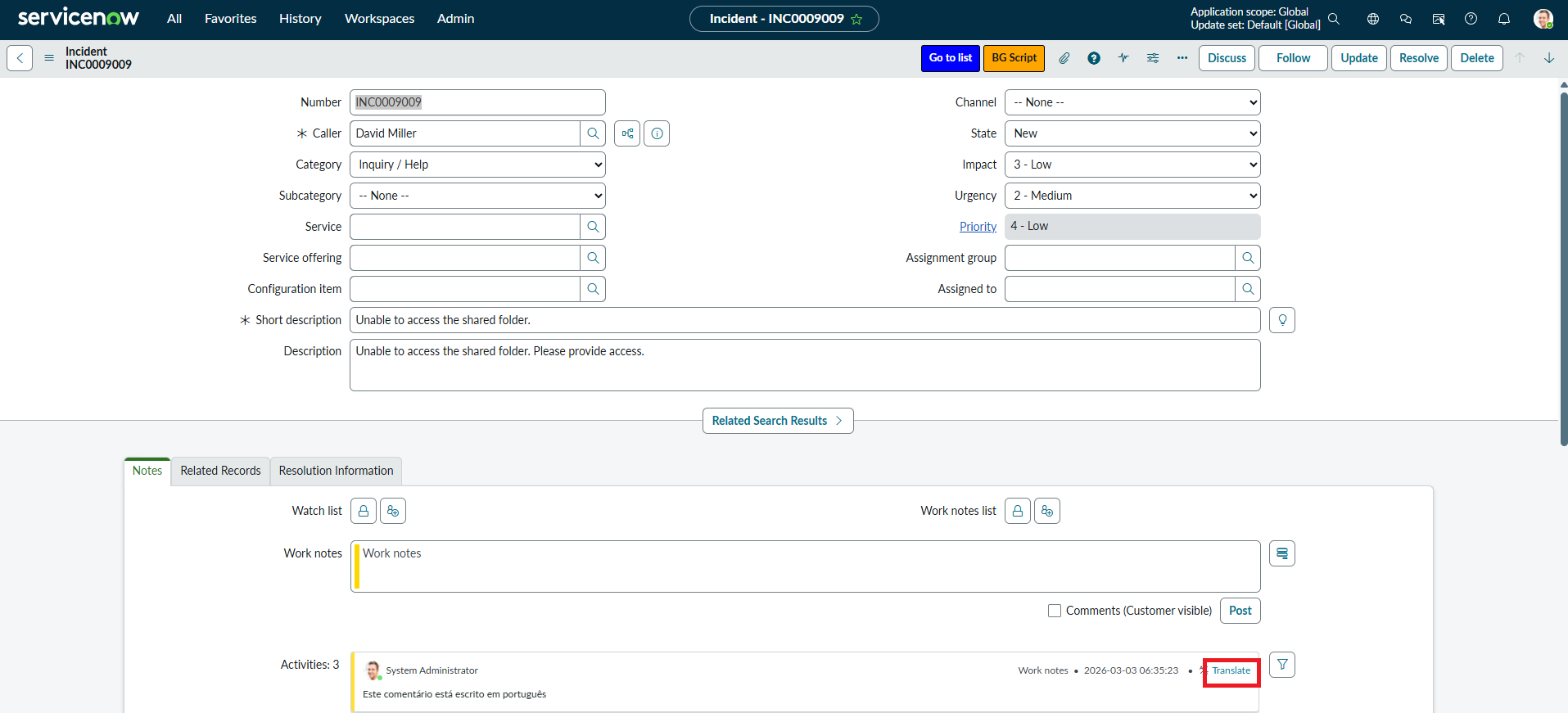Show related records tree icon next to Caller

click(627, 133)
